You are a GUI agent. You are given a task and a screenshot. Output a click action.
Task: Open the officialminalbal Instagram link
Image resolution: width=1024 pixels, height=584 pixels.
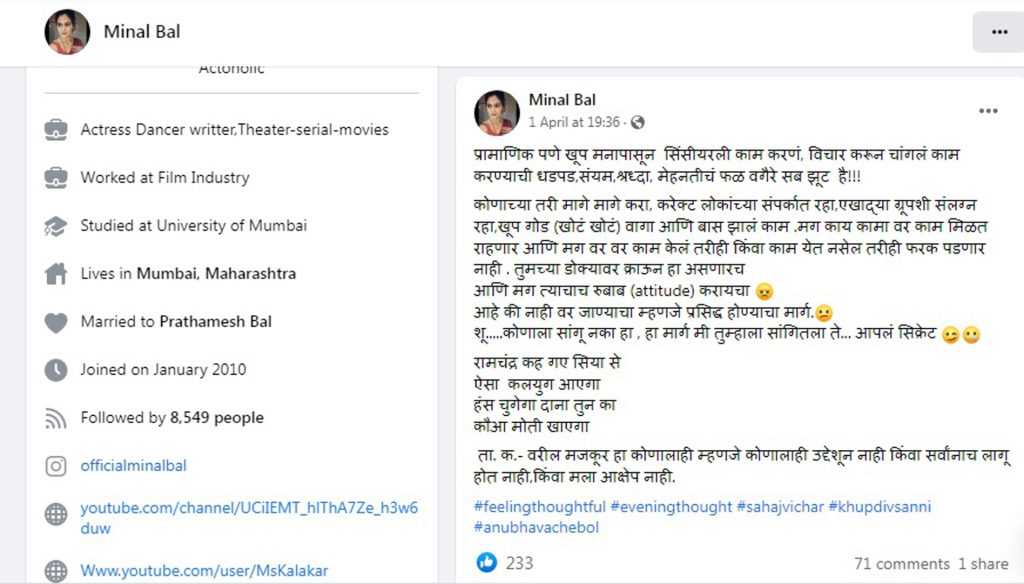[x=133, y=466]
